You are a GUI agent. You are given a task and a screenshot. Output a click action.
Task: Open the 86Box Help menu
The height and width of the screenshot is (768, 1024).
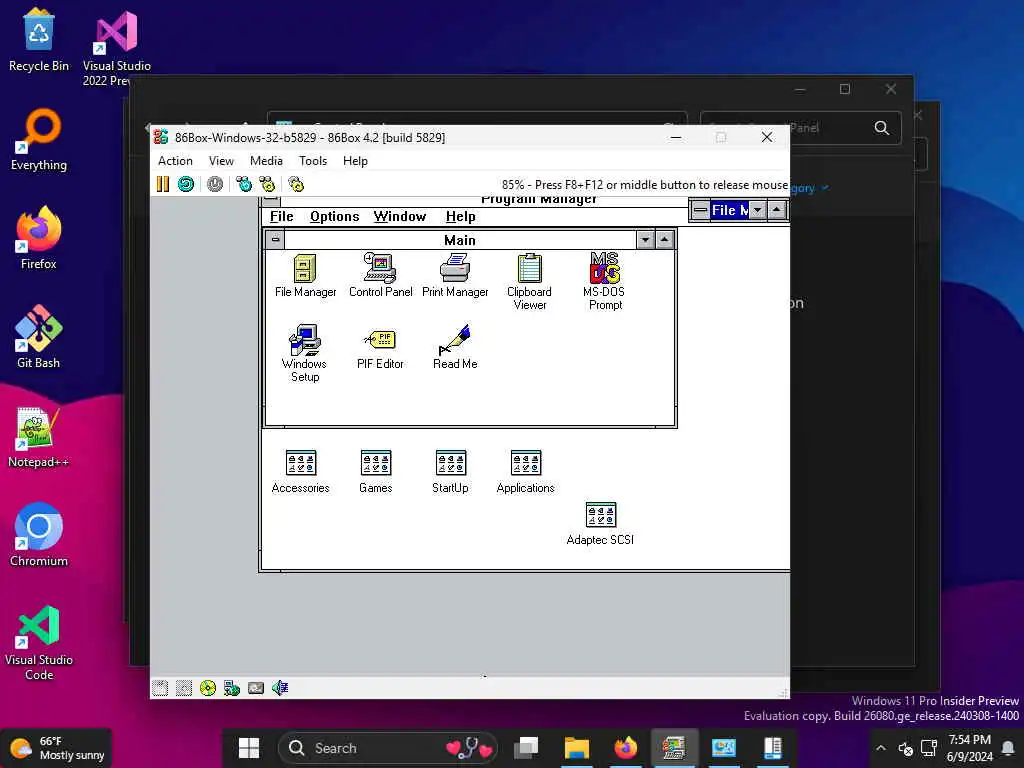coord(355,161)
